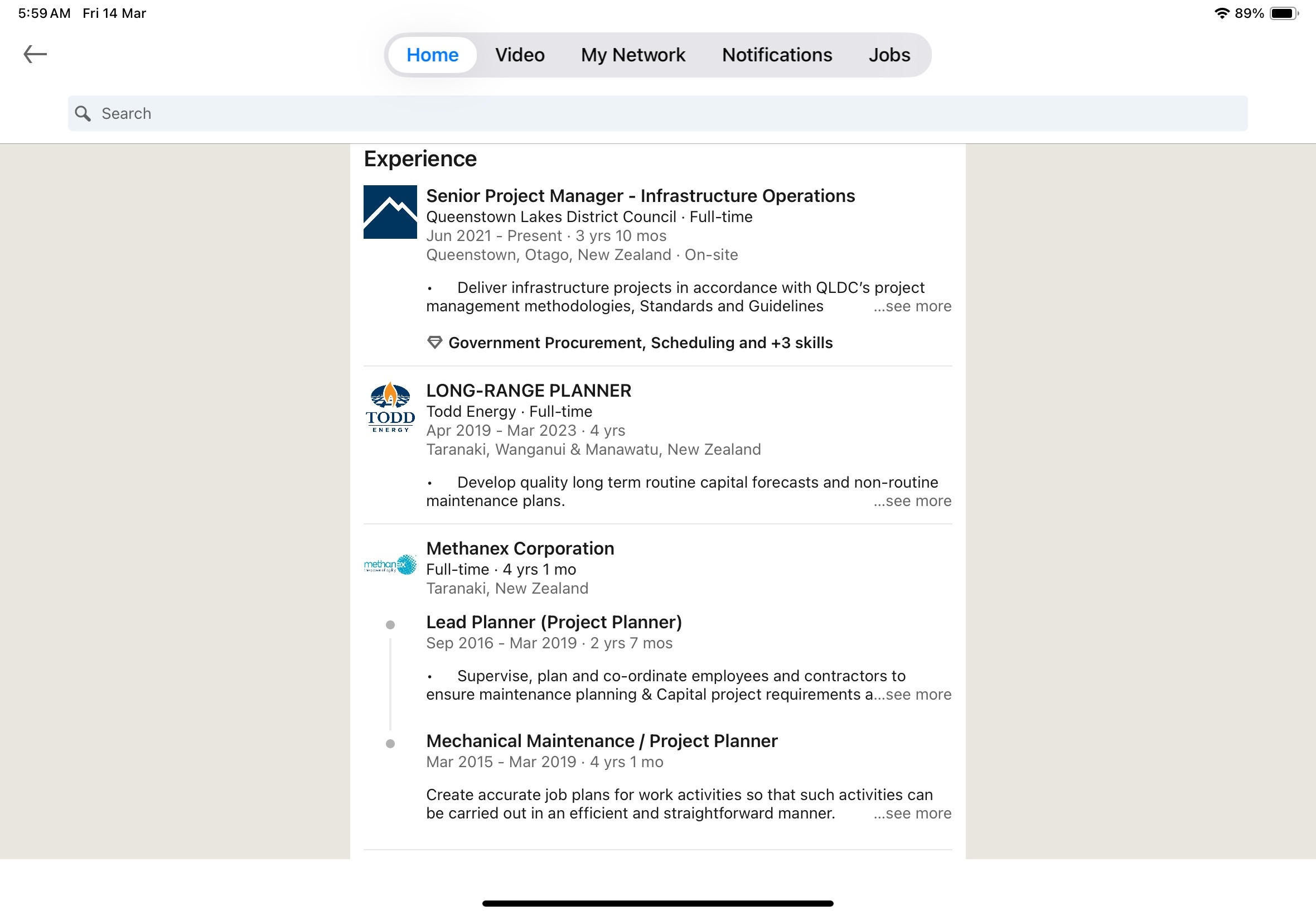Open the My Network tab
Screen dimensions: 1316x915
click(x=633, y=55)
